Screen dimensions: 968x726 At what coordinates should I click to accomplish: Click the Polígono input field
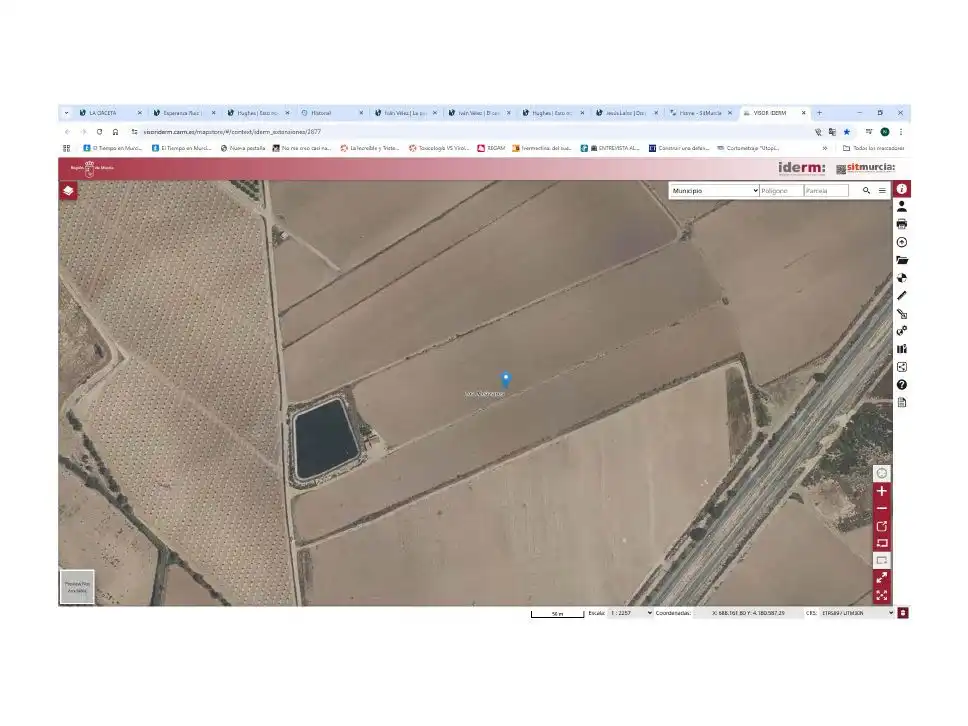pos(781,191)
